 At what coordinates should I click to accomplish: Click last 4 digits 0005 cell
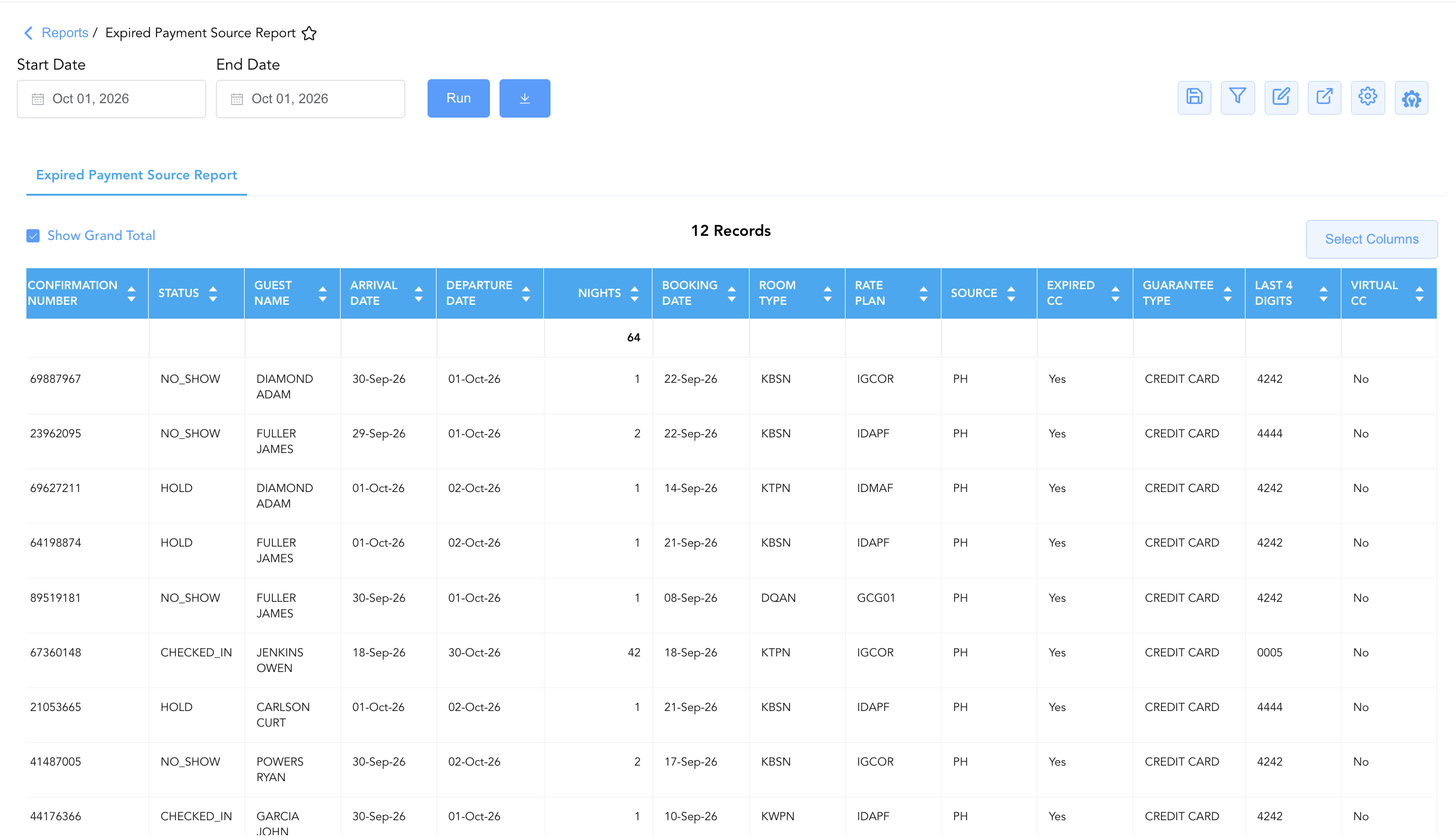click(1270, 653)
